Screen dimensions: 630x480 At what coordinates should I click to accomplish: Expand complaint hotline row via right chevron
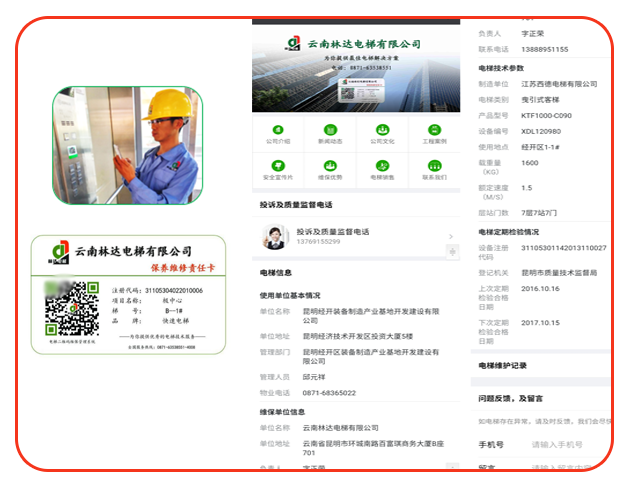click(x=450, y=236)
